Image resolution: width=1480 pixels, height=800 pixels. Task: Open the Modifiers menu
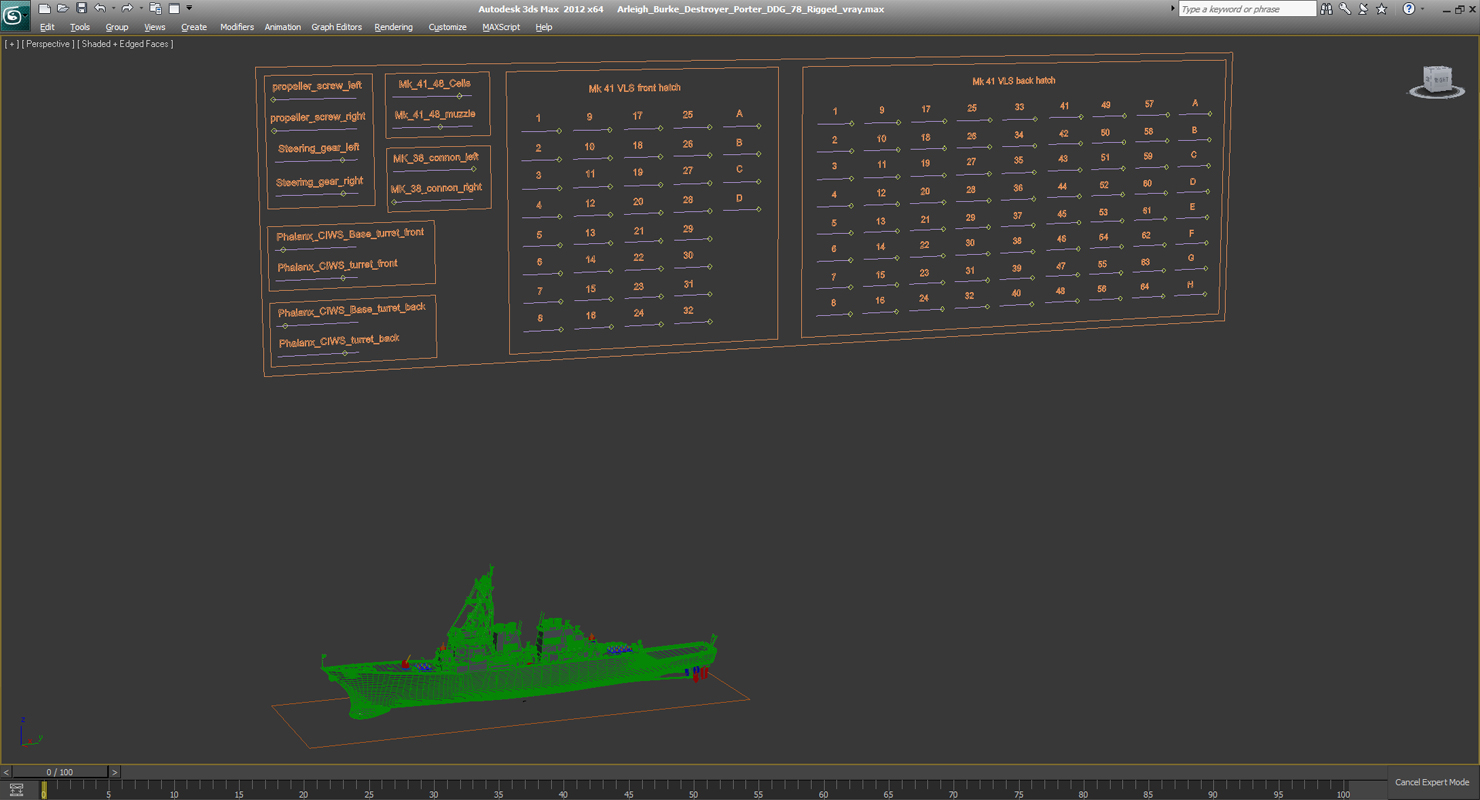click(x=236, y=27)
